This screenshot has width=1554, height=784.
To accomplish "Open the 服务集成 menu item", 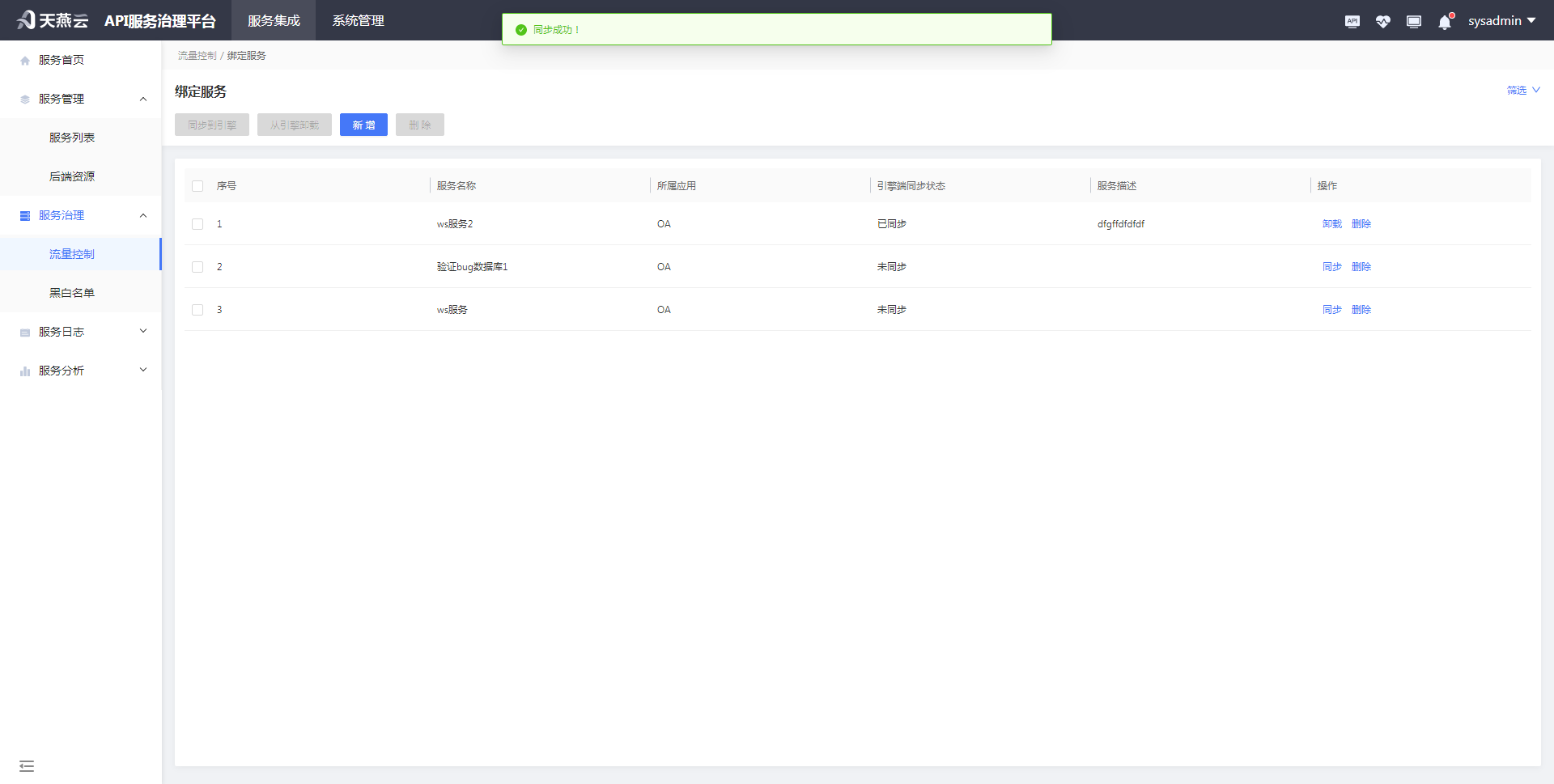I will coord(273,20).
